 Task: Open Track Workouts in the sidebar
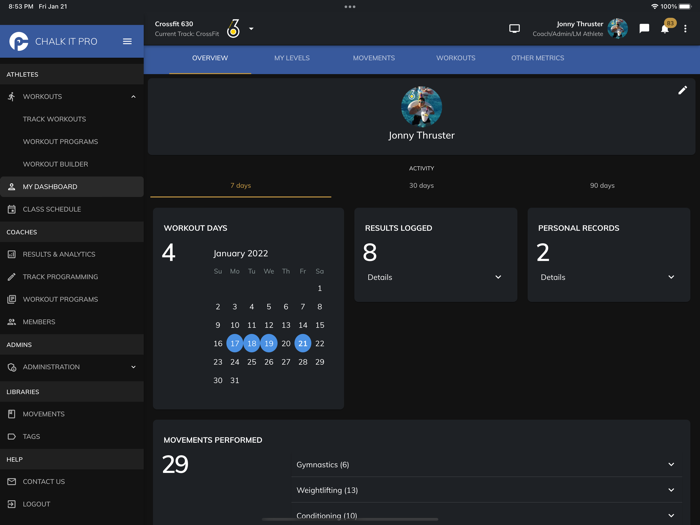pyautogui.click(x=54, y=119)
